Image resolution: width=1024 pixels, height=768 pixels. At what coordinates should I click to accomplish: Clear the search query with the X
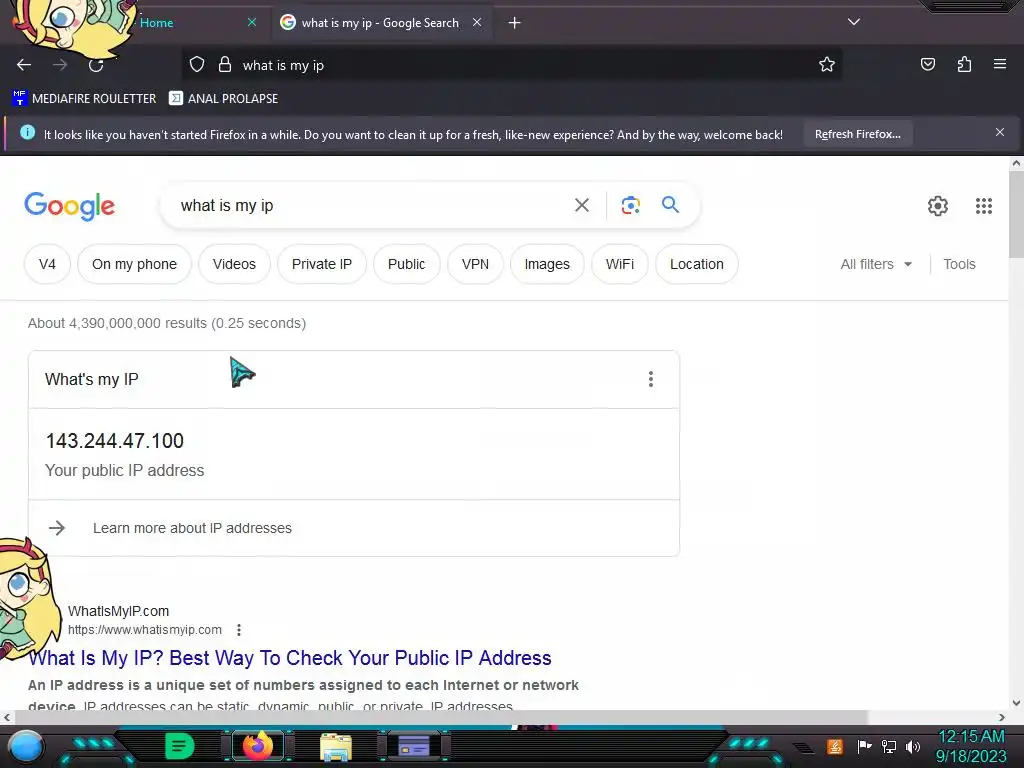click(x=581, y=206)
